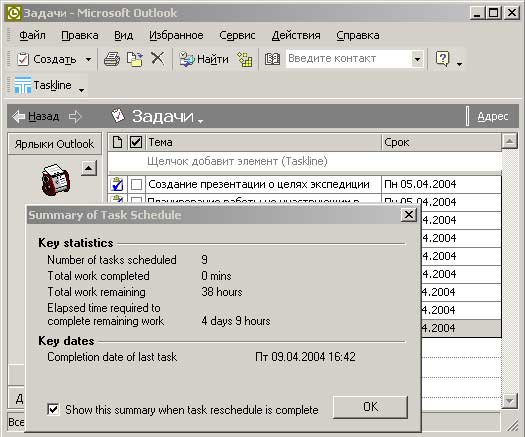Expand the contact search dropdown arrow
The image size is (525, 437).
click(418, 59)
